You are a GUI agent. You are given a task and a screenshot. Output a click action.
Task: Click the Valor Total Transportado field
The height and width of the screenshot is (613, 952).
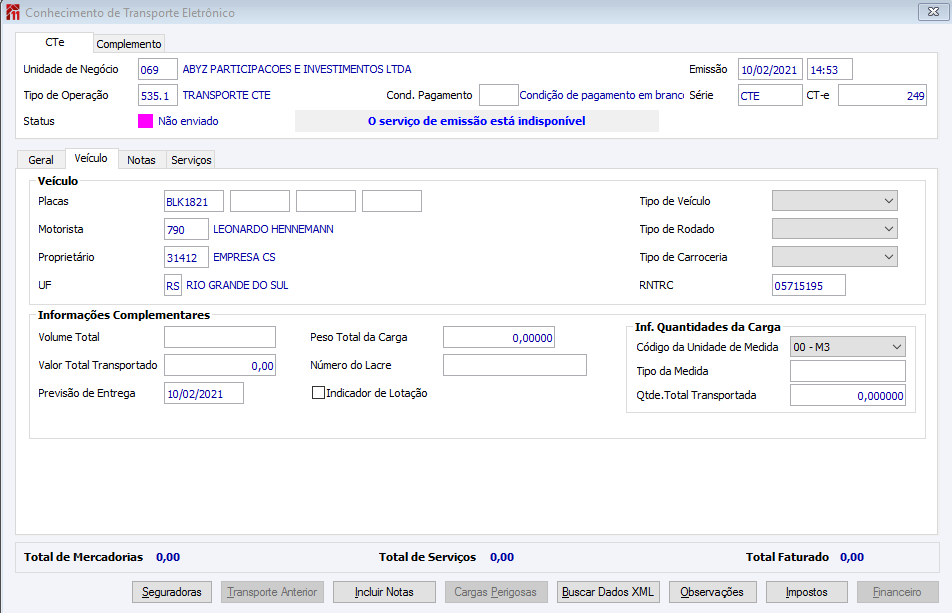click(x=220, y=365)
